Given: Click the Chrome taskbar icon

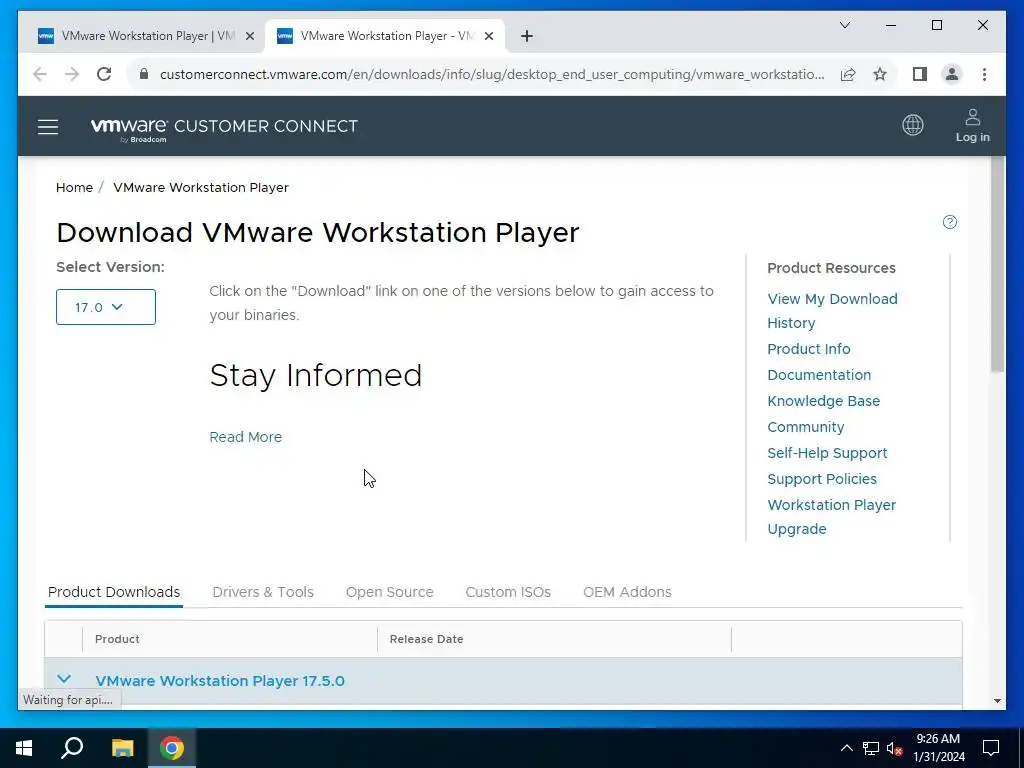Looking at the screenshot, I should pyautogui.click(x=172, y=748).
